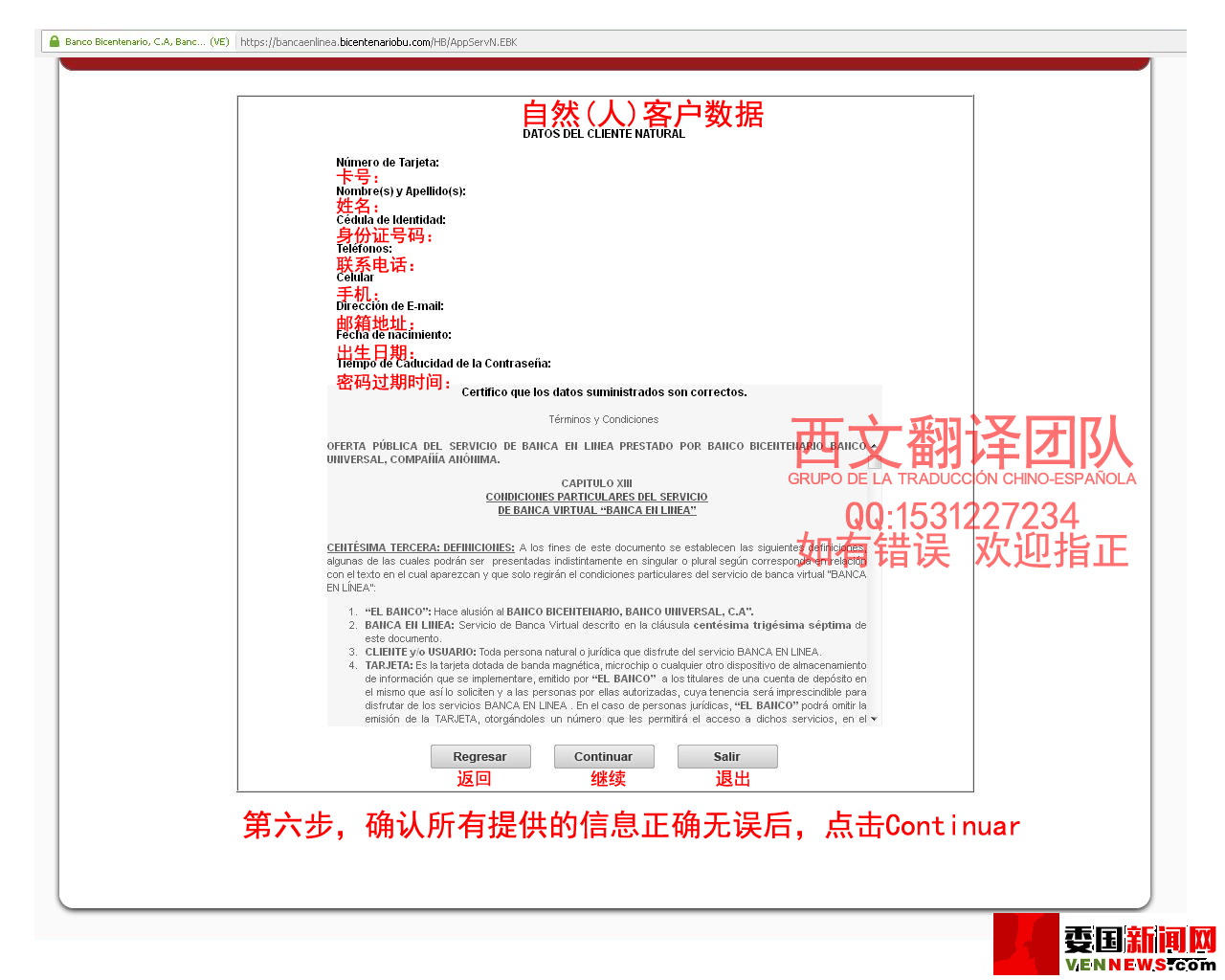This screenshot has height=980, width=1225.
Task: Click the Banco Bicentenario certificate label
Action: [147, 42]
